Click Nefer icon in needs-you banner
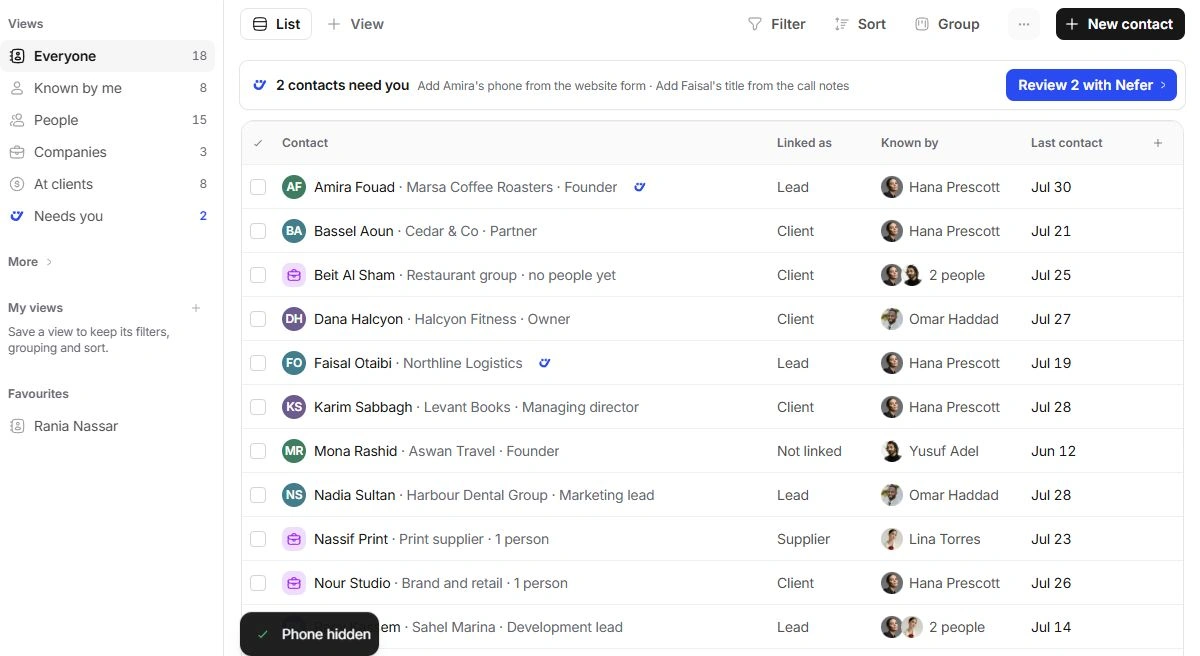Screen dimensions: 1200x656 pyautogui.click(x=260, y=85)
